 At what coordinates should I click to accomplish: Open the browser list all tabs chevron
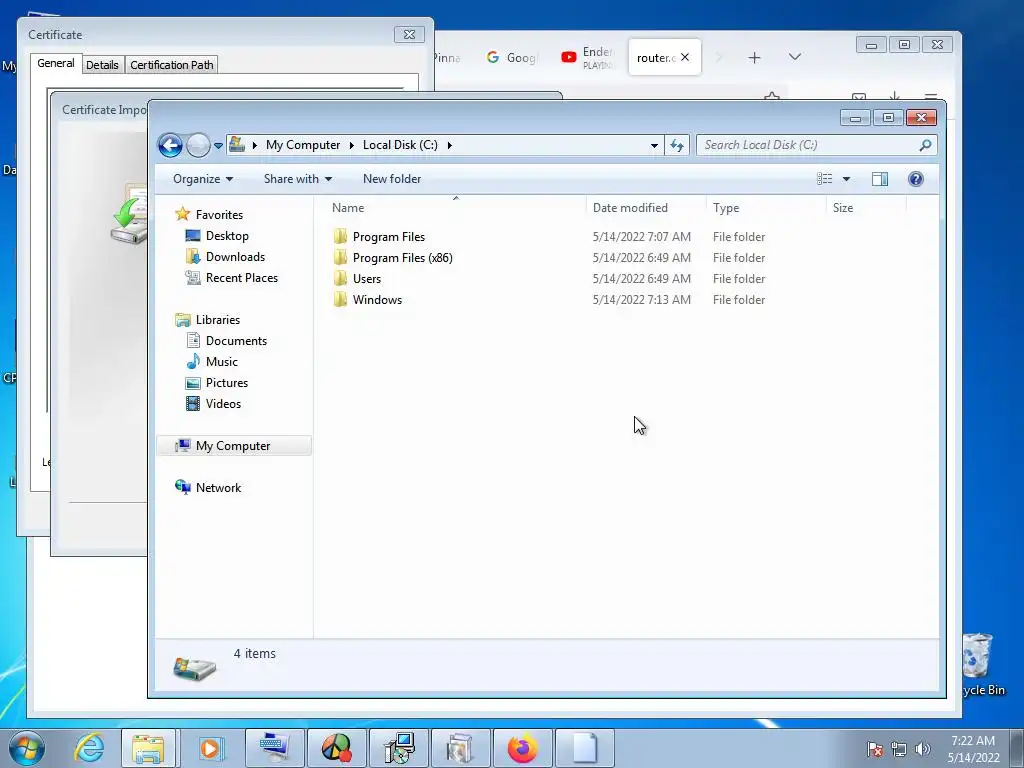tap(795, 57)
